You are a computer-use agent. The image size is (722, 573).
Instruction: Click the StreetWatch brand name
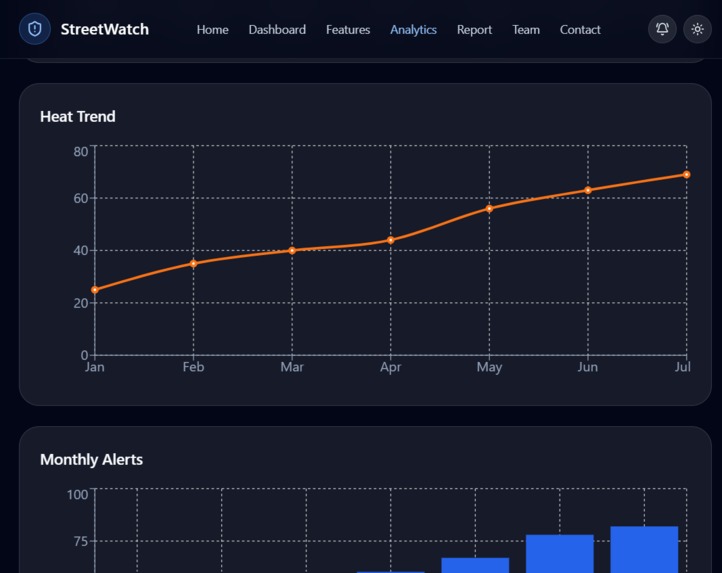105,29
